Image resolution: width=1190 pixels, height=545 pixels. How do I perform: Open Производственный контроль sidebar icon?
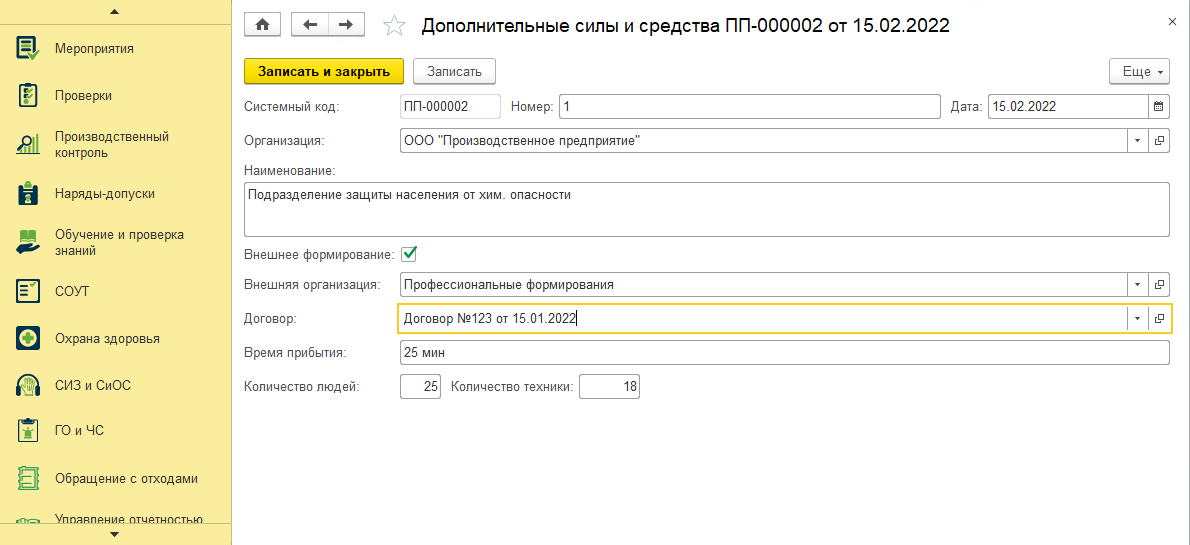(28, 144)
